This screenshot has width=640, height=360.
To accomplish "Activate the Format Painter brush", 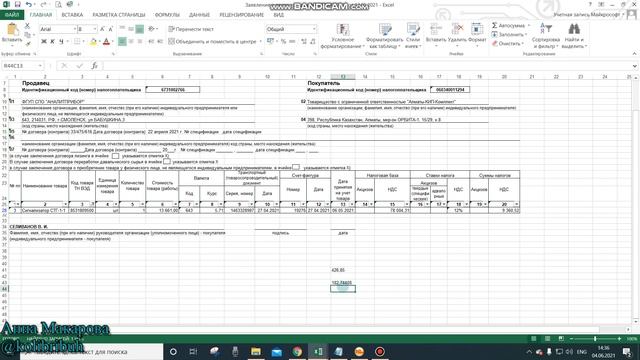I will pyautogui.click(x=27, y=43).
